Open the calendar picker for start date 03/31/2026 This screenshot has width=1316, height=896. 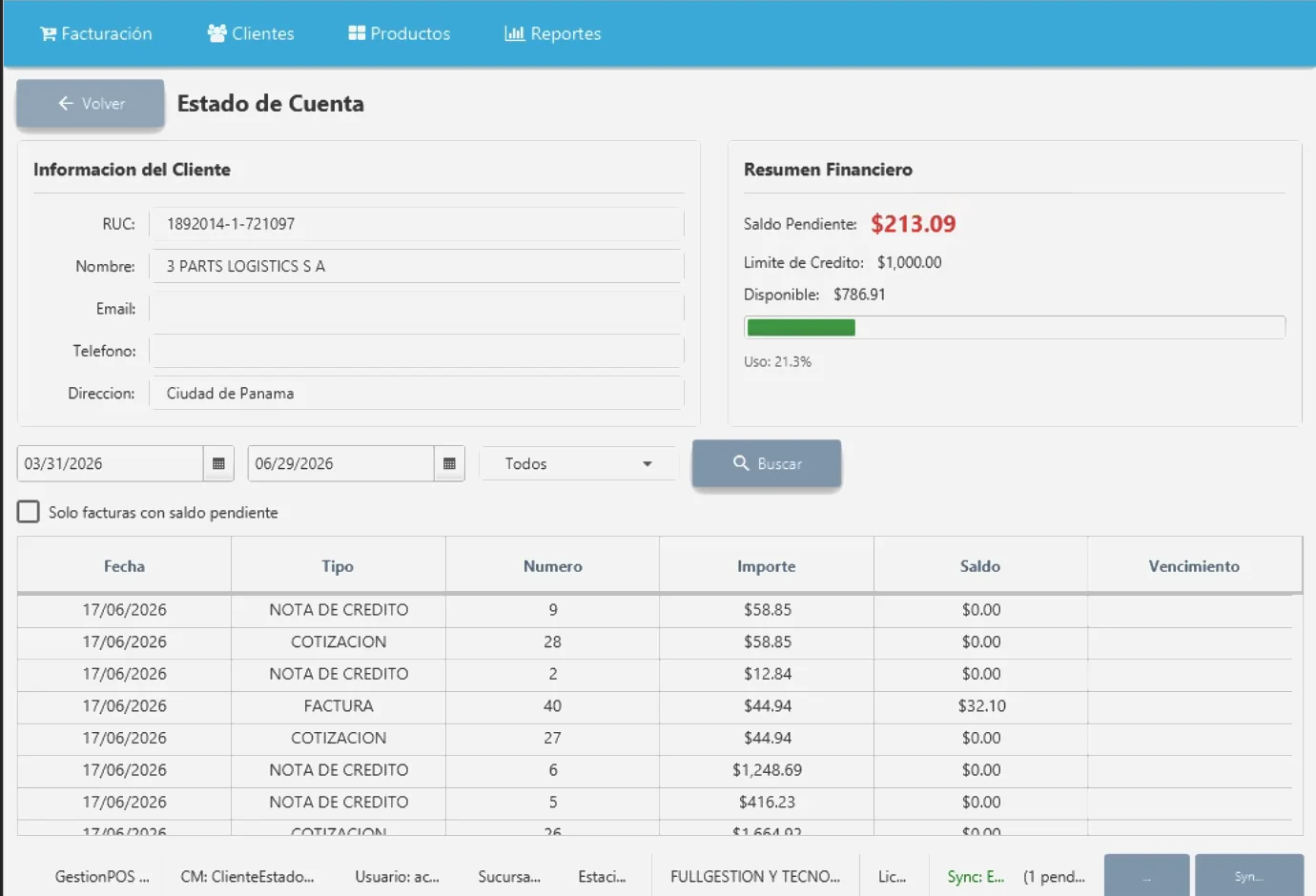point(218,464)
